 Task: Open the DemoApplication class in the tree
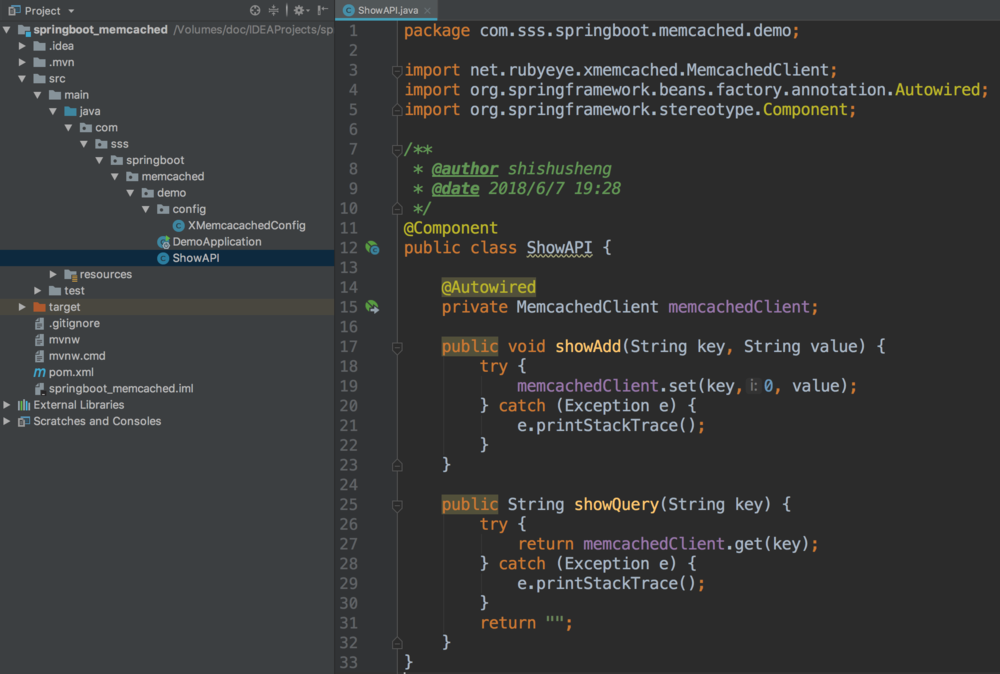216,242
